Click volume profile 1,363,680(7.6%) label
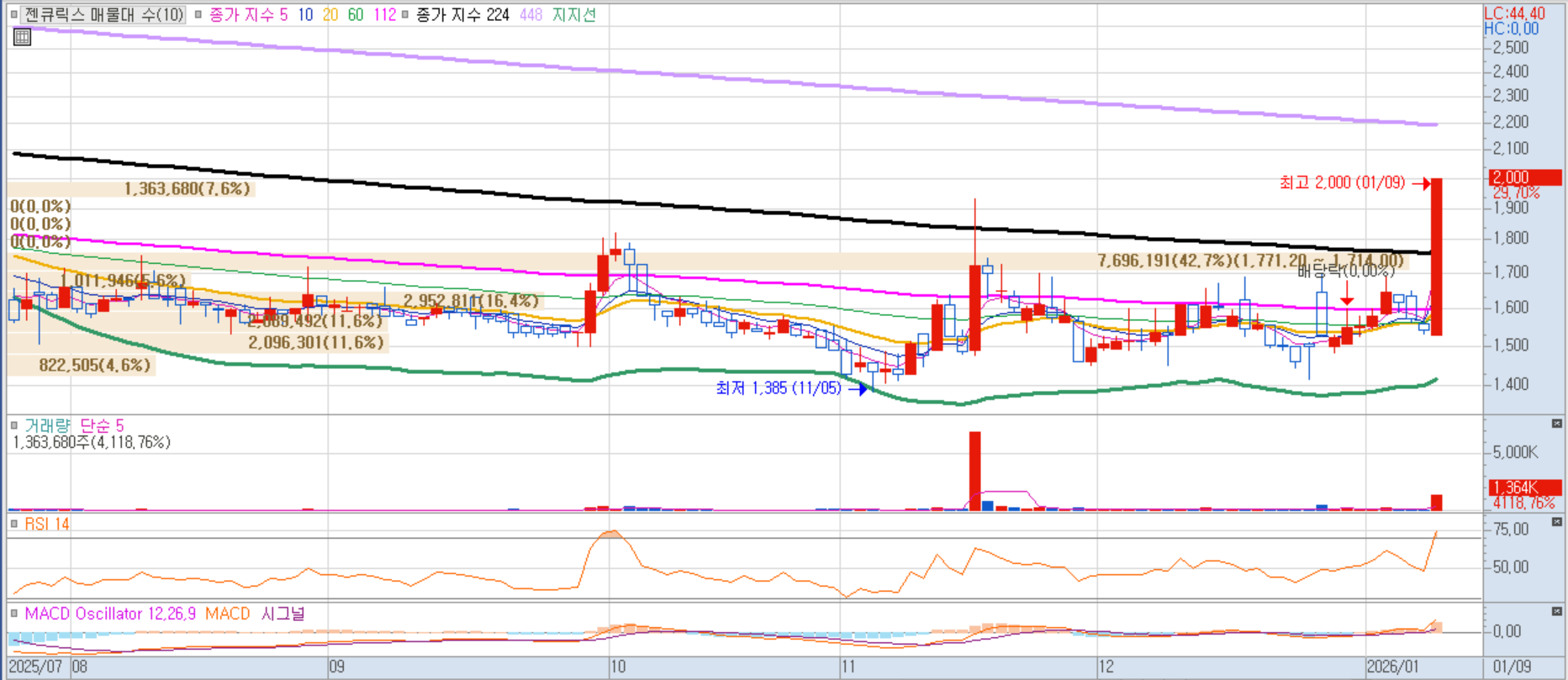 point(187,188)
